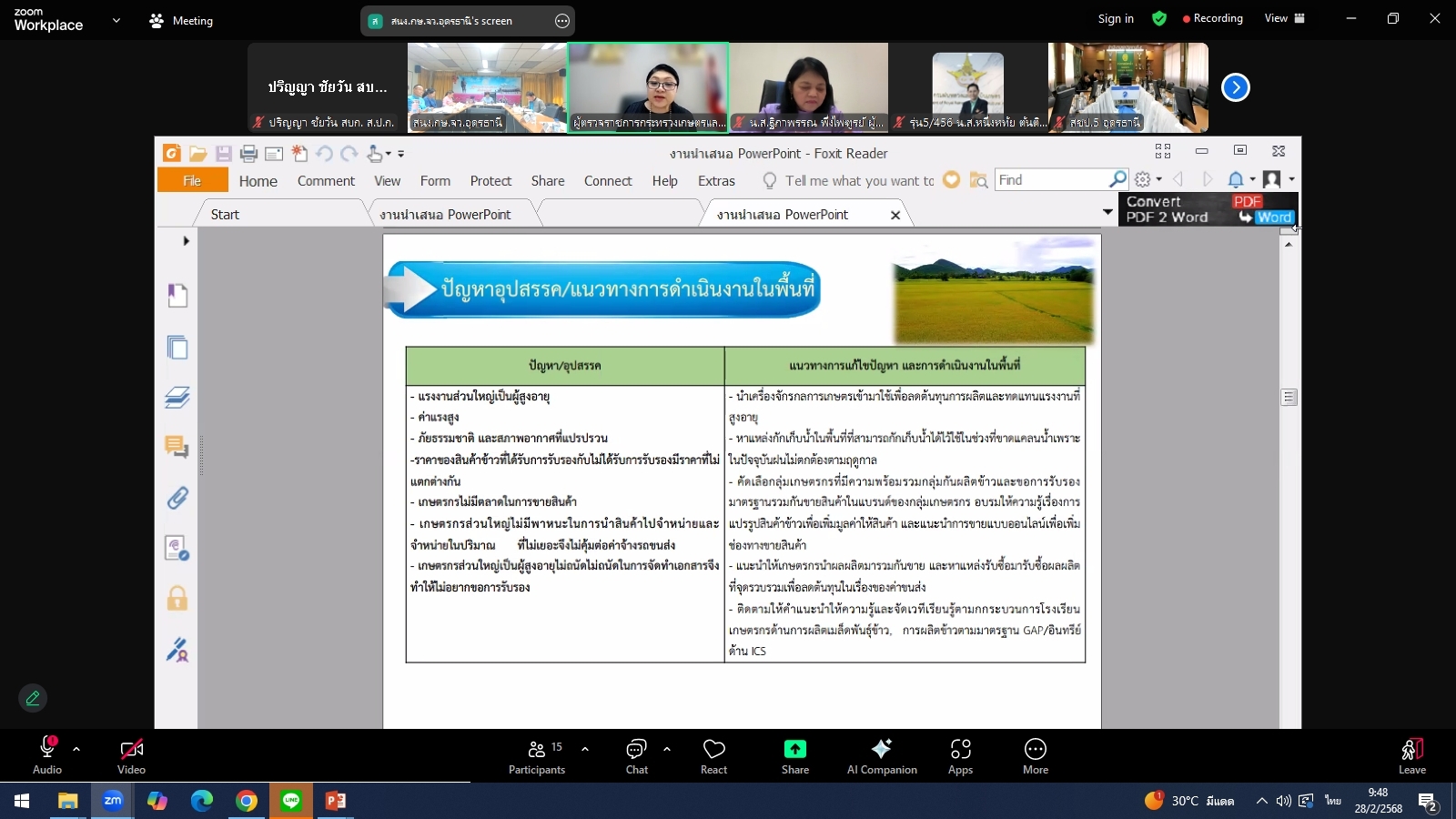Open the Extras ribbon tab
Image resolution: width=1456 pixels, height=819 pixels.
[x=716, y=181]
